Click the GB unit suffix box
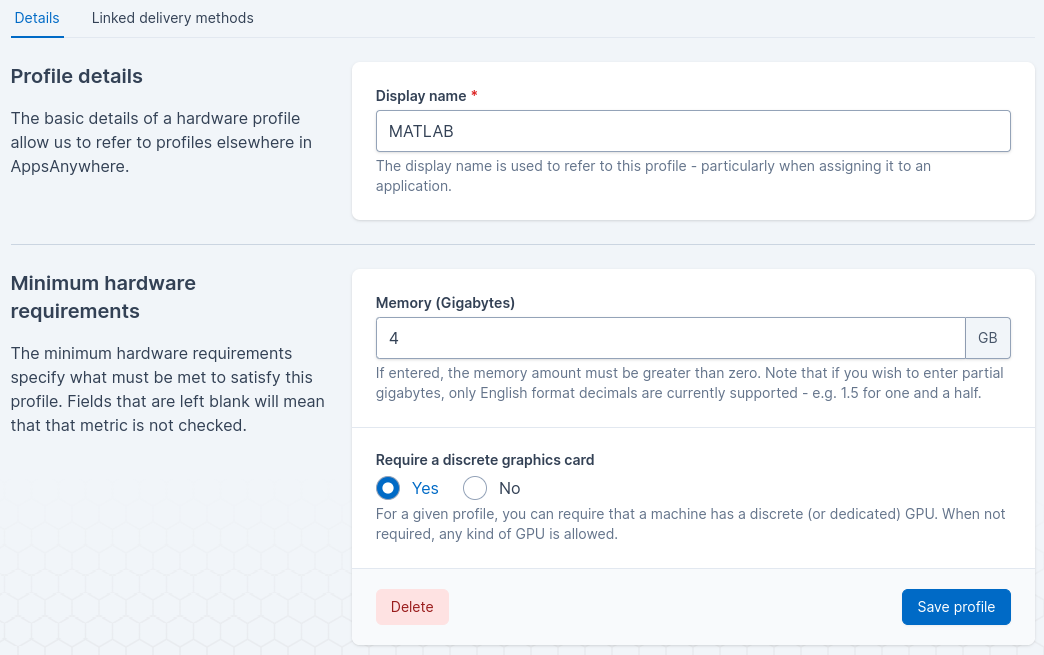Screen dimensions: 1044x655 [x=987, y=338]
